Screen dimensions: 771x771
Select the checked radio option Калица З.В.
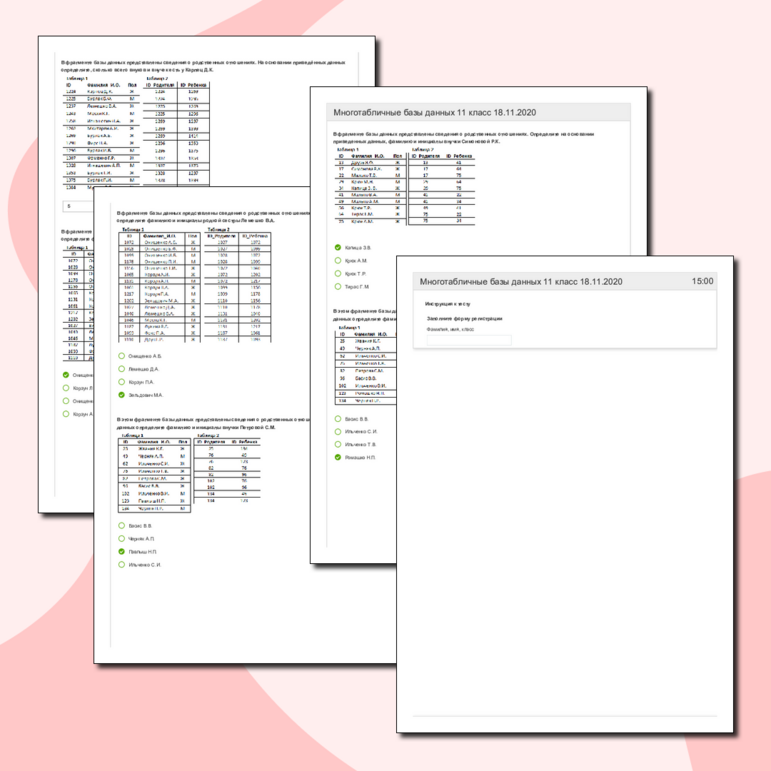tap(338, 246)
